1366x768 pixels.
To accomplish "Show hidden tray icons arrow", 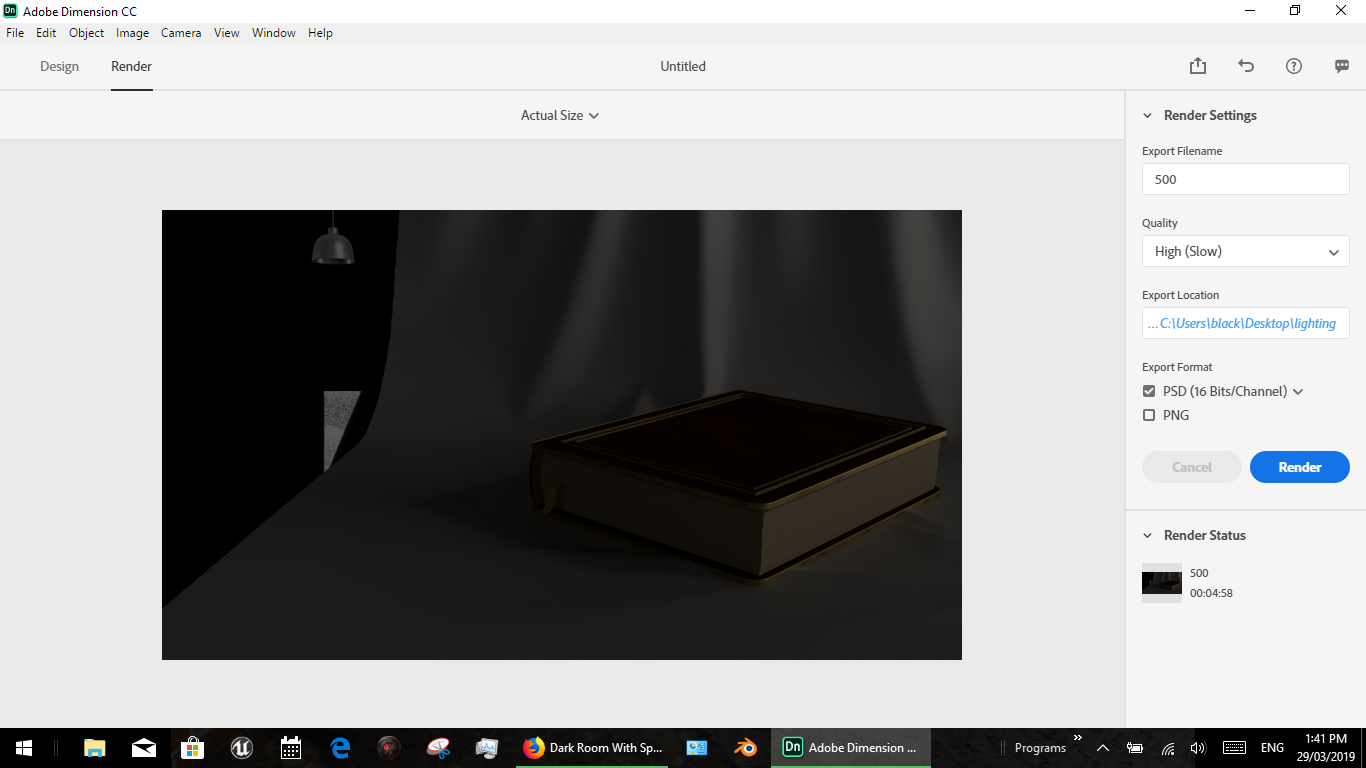I will pos(1103,747).
